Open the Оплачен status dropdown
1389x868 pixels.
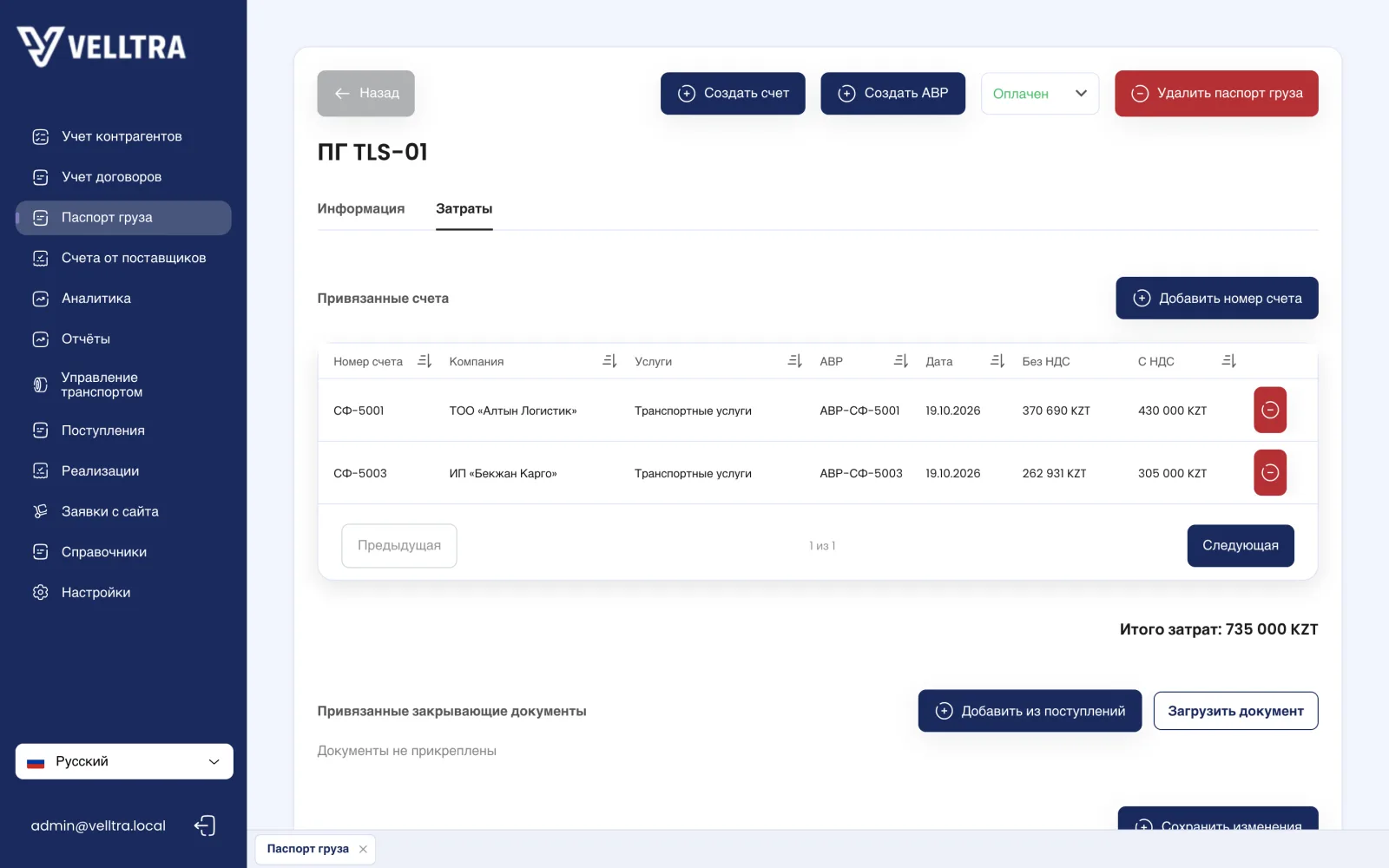[1040, 93]
